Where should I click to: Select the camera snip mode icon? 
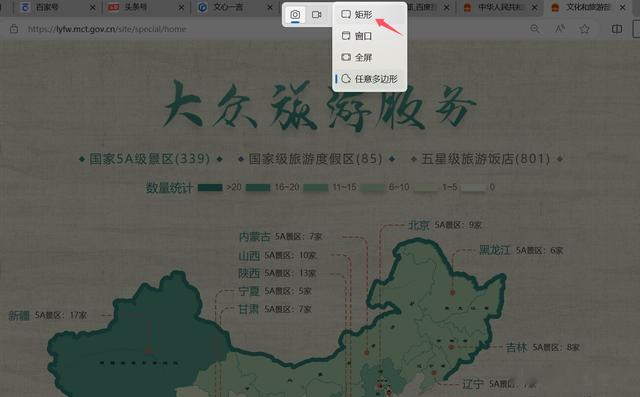(295, 15)
